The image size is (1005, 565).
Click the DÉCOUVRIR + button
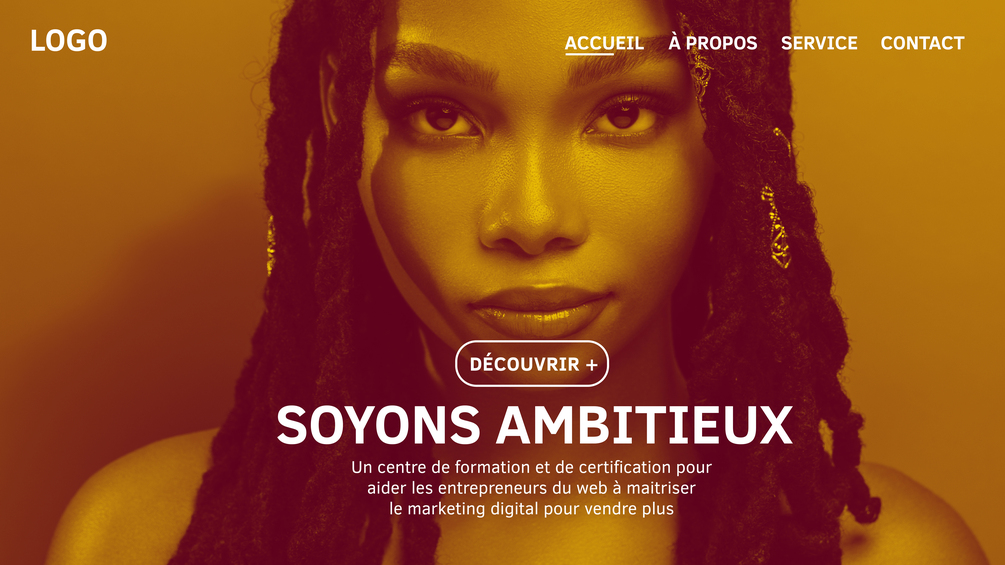point(532,364)
